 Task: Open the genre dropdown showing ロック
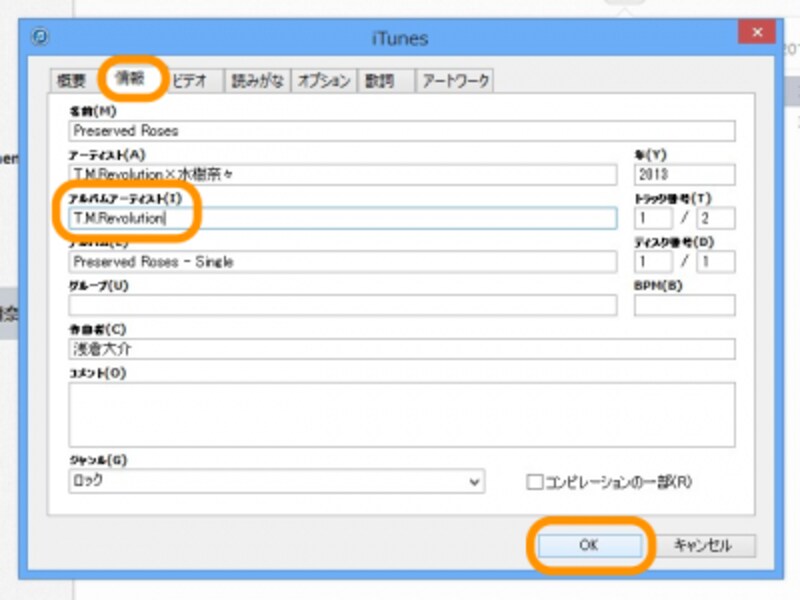tap(277, 481)
